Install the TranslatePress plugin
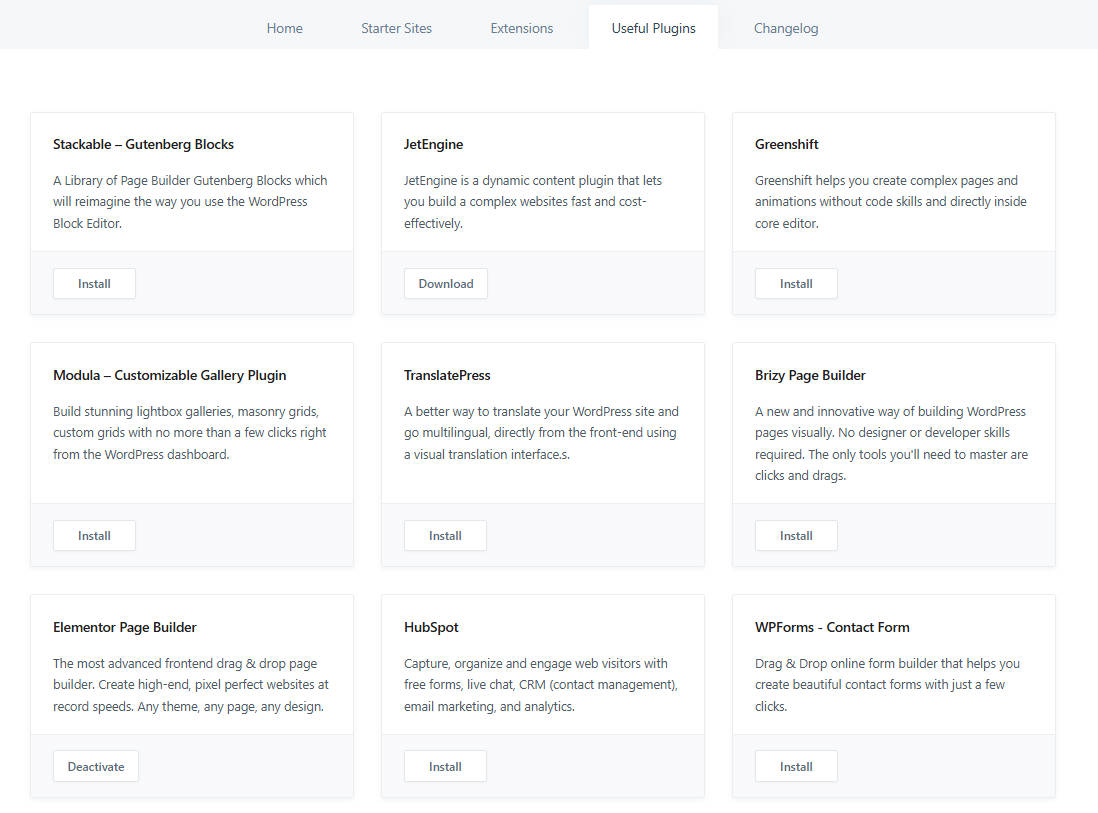1098x813 pixels. pos(445,536)
